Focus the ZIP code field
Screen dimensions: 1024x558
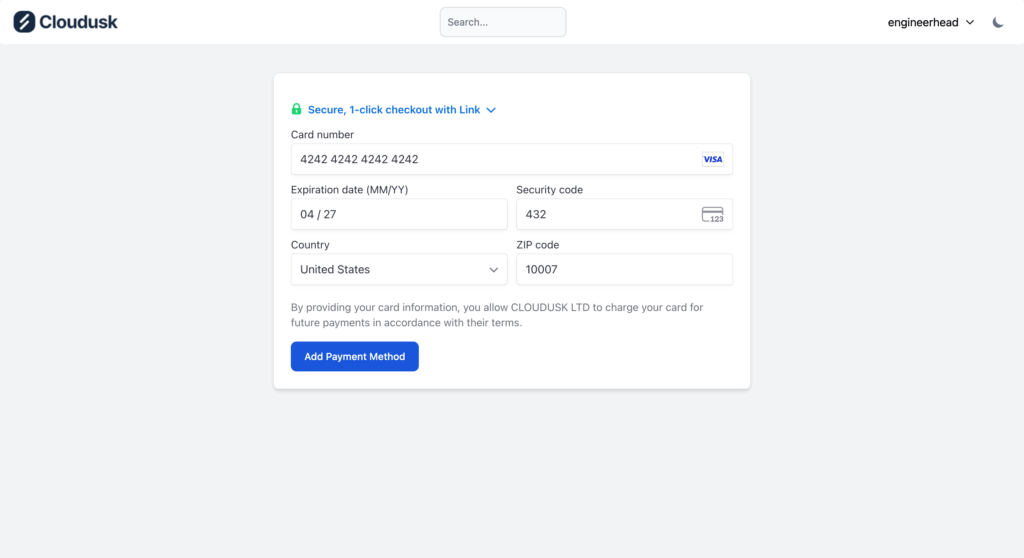(x=624, y=269)
